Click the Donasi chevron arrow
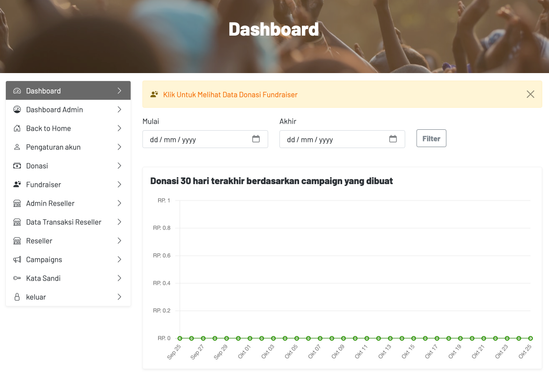The image size is (549, 379). (119, 166)
